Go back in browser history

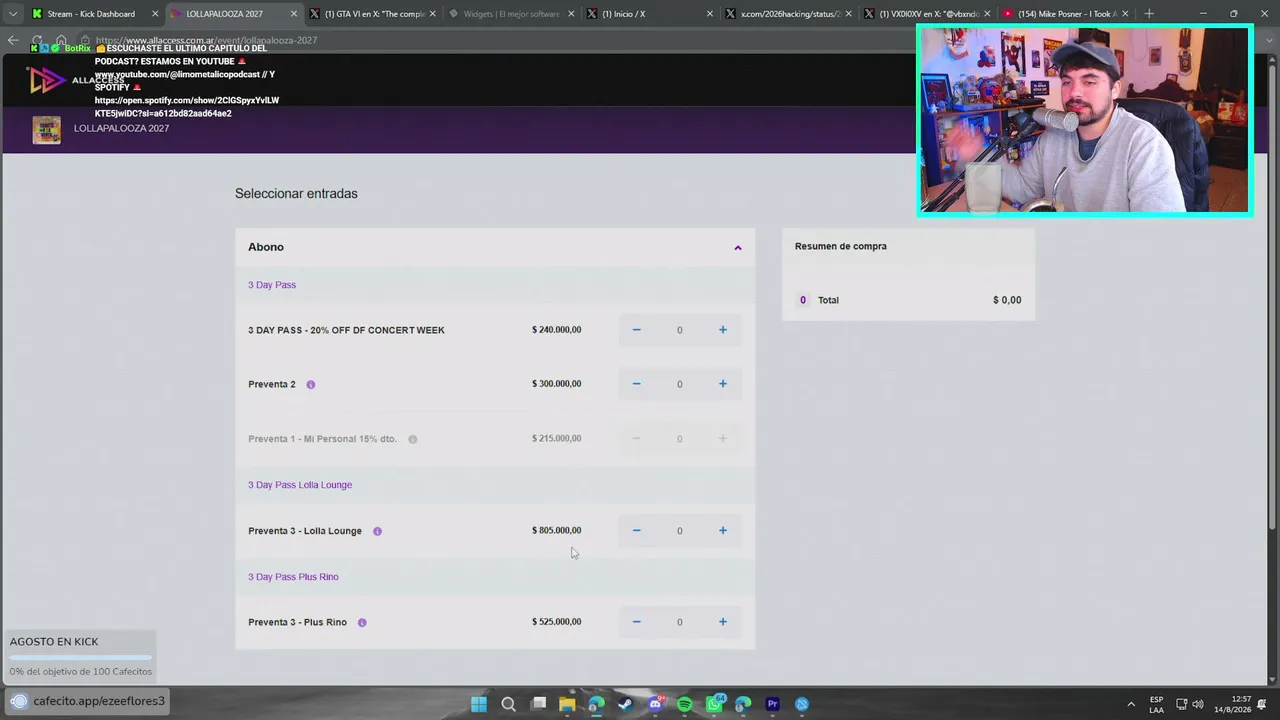click(13, 40)
